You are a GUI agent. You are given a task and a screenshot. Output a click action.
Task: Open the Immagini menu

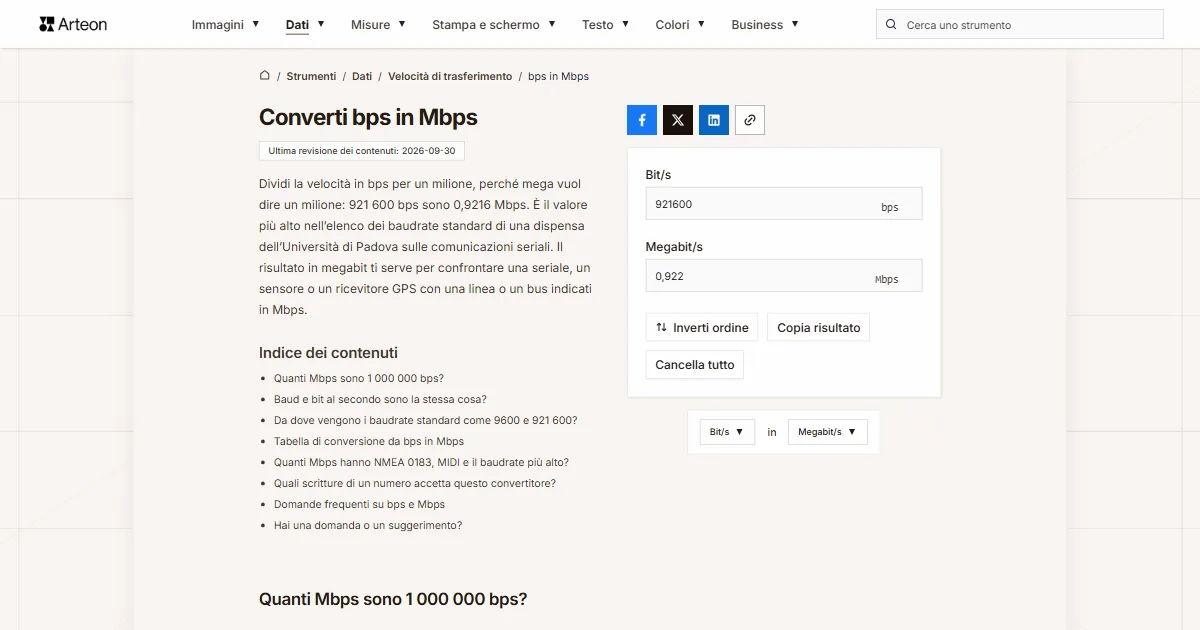pos(226,24)
